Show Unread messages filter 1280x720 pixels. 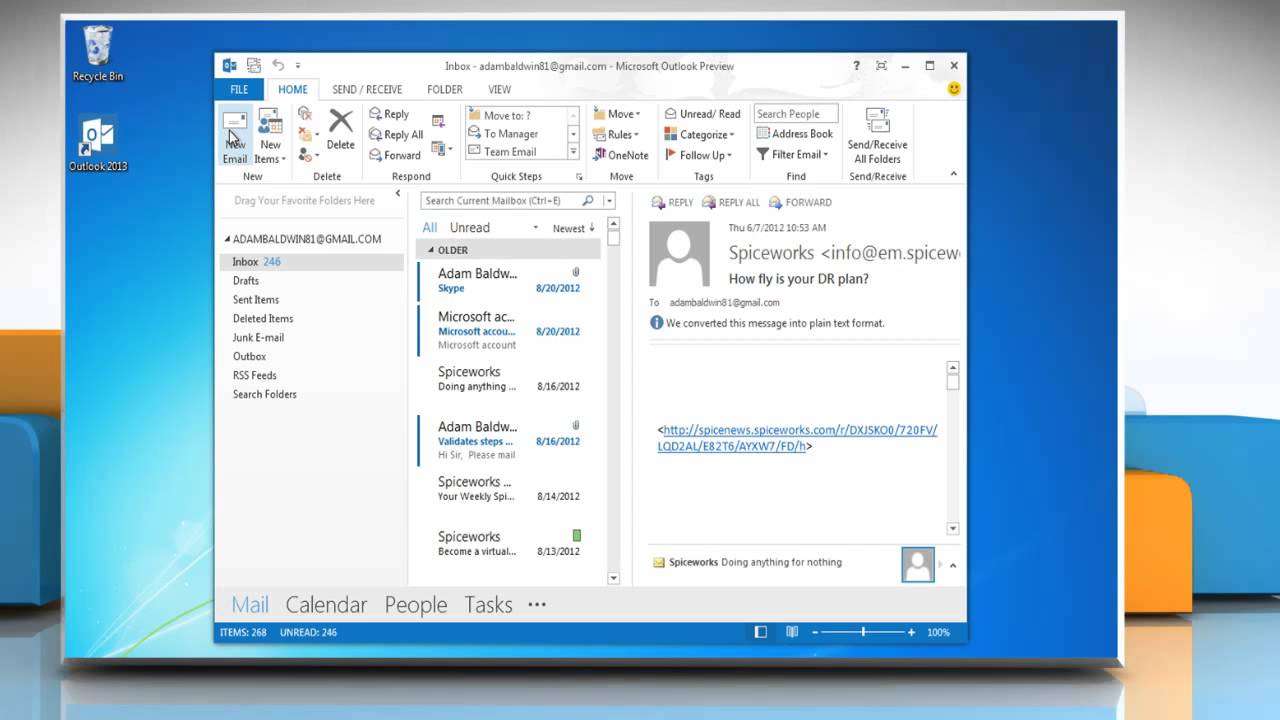[469, 228]
